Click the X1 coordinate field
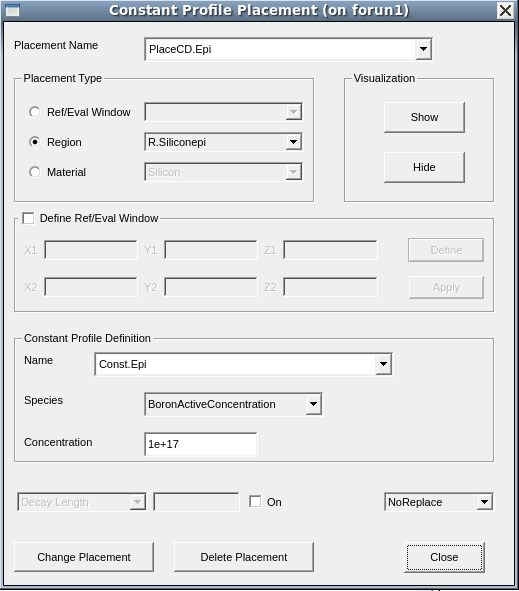The image size is (519, 591). [91, 250]
